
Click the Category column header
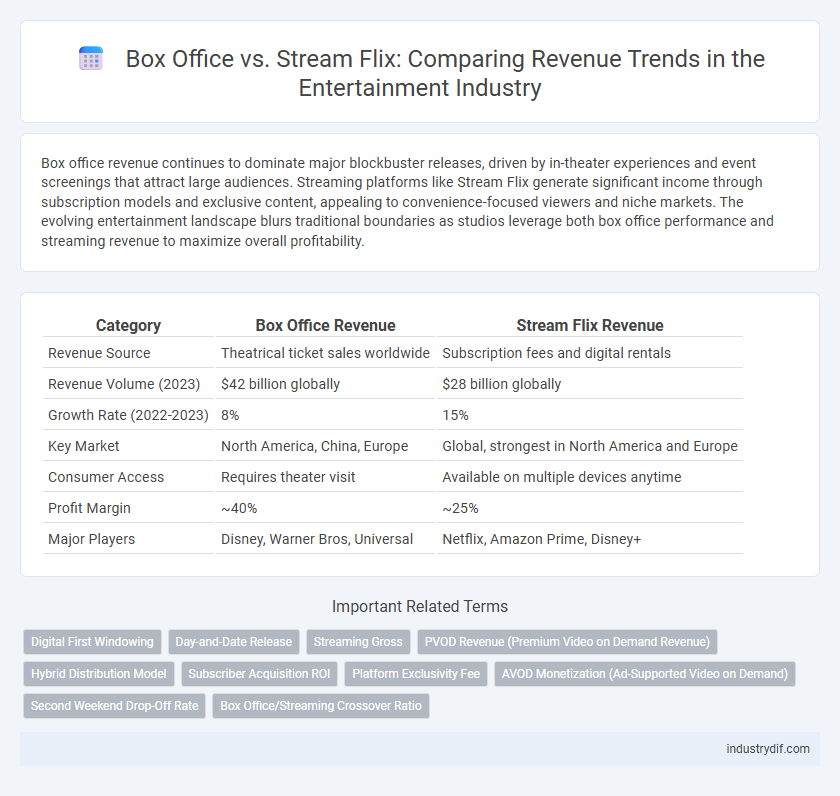pyautogui.click(x=128, y=325)
